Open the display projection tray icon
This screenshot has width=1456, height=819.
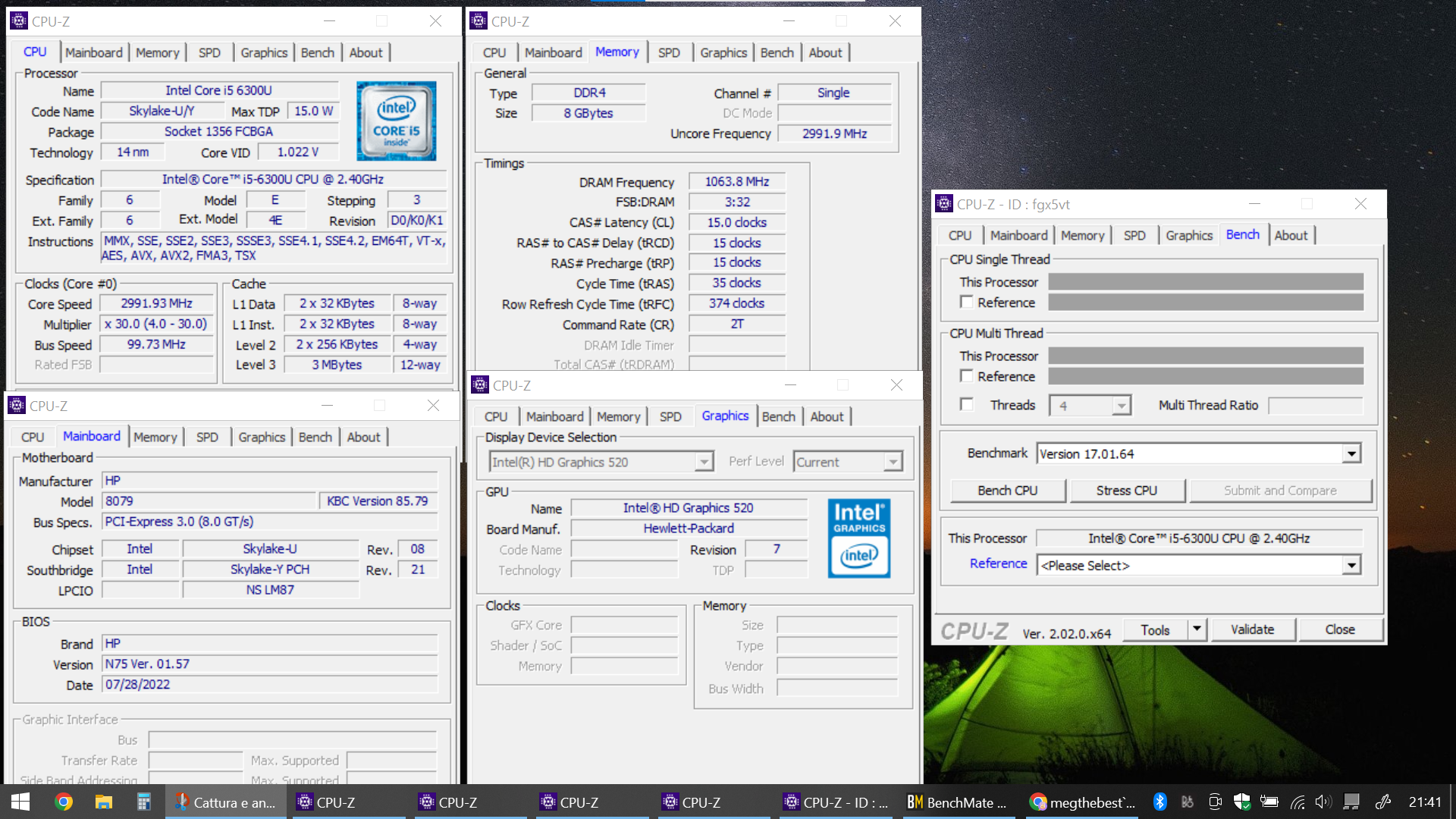coord(1351,802)
